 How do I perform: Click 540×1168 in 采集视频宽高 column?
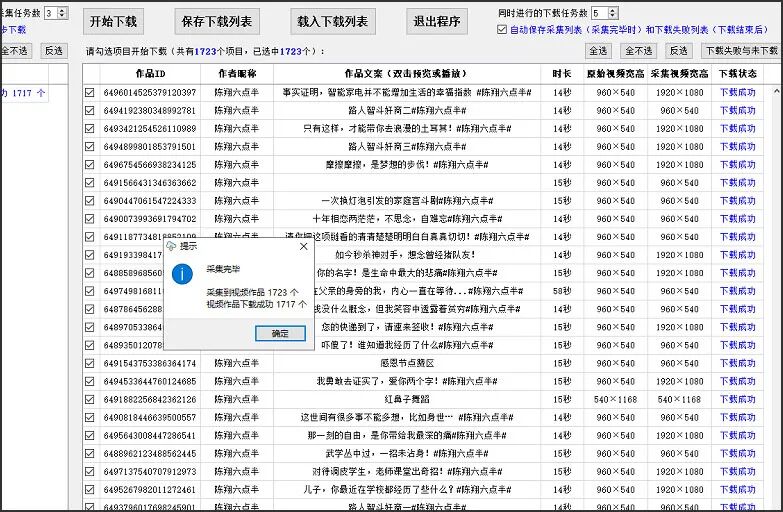[679, 399]
